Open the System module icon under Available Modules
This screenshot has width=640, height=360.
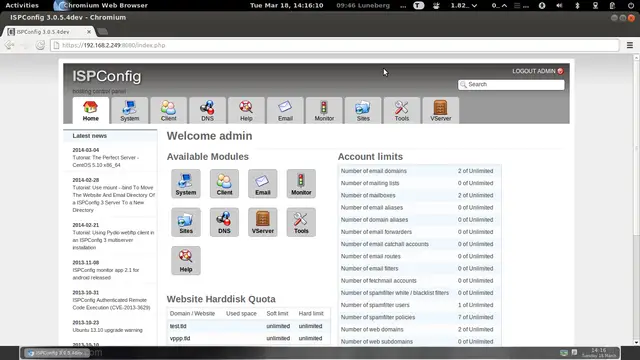click(186, 184)
